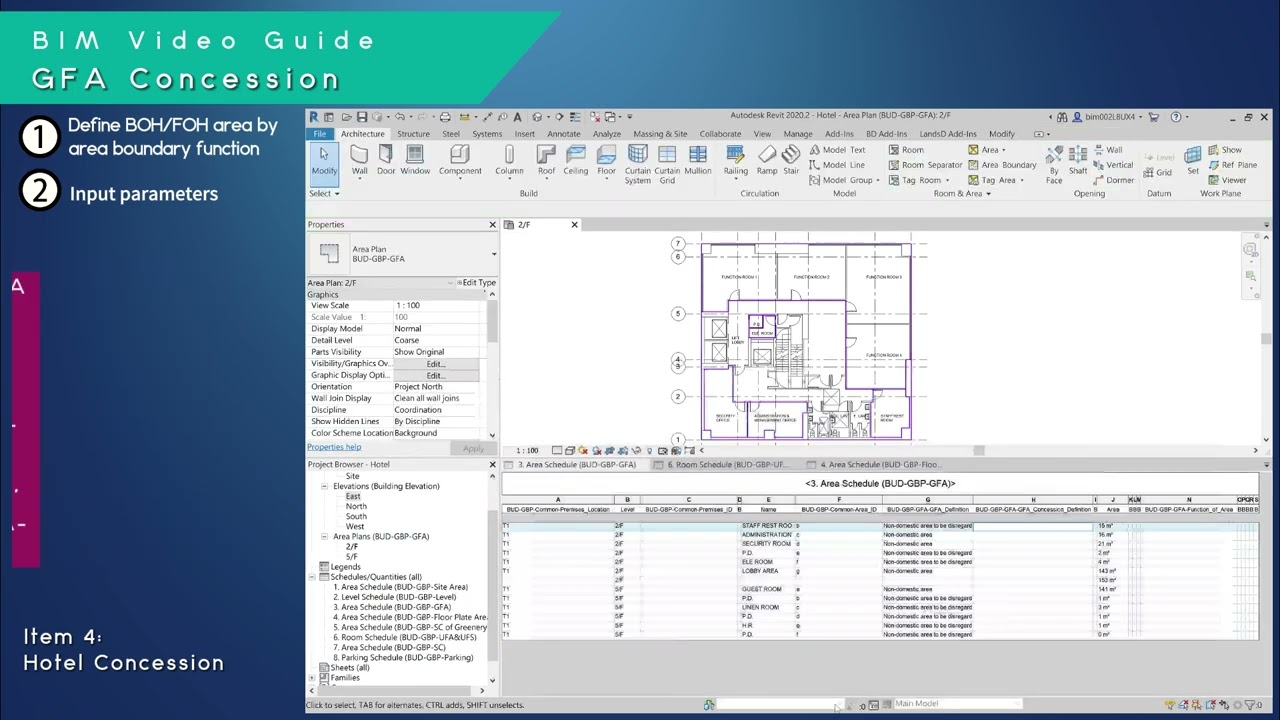The image size is (1280, 720).
Task: Click Edit Type in Properties panel
Action: [476, 283]
